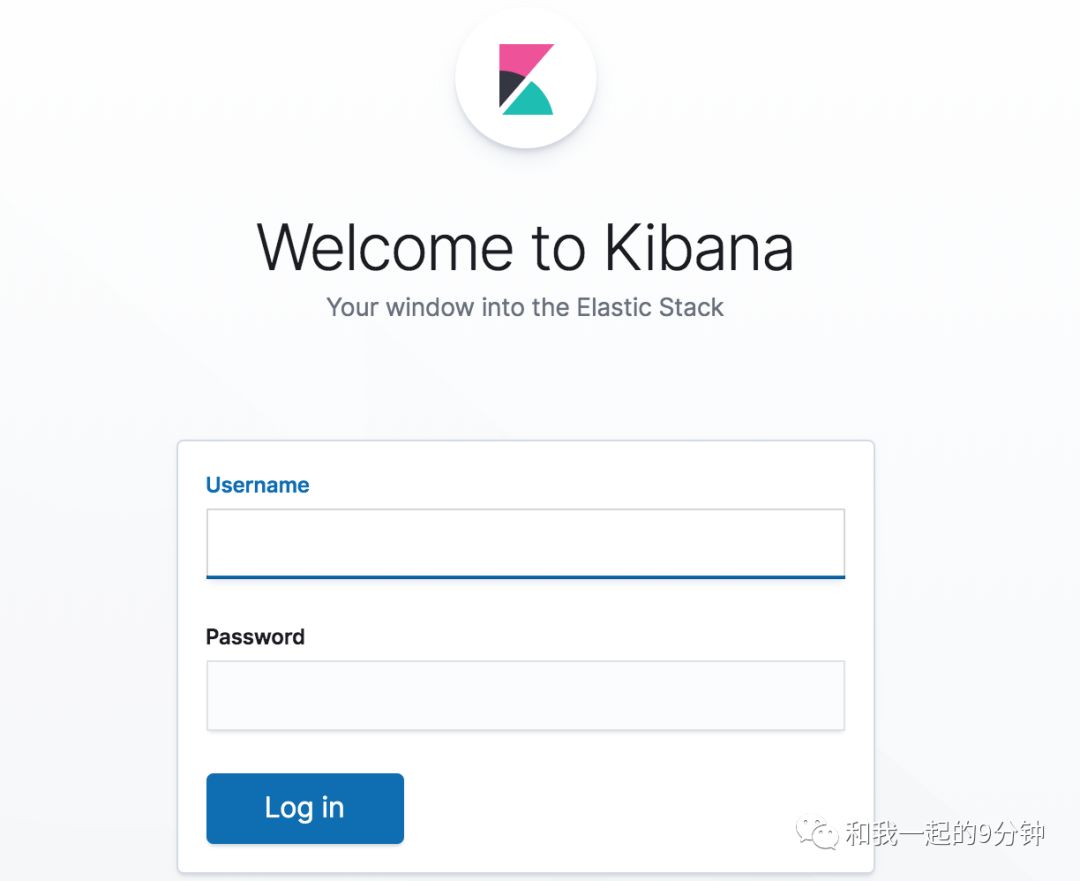Image resolution: width=1080 pixels, height=881 pixels.
Task: Click the Username field label
Action: [x=257, y=485]
